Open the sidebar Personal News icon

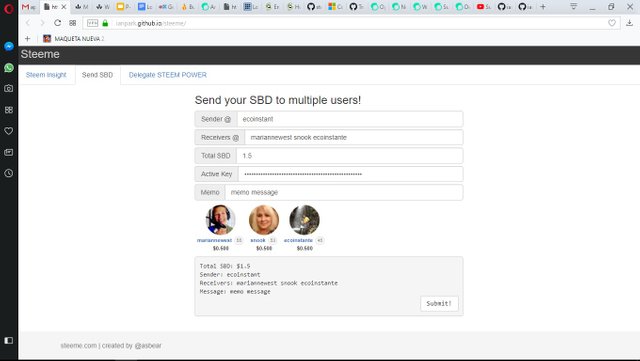(9, 152)
